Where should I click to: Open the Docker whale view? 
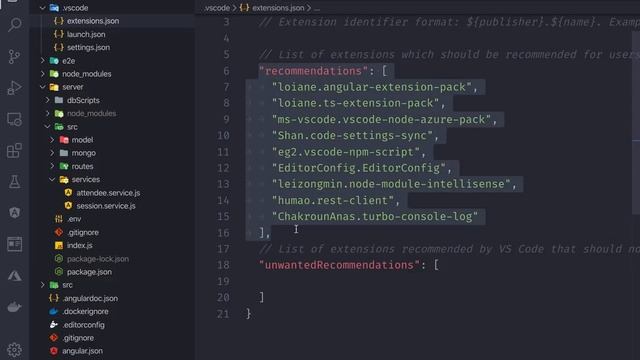coord(14,307)
